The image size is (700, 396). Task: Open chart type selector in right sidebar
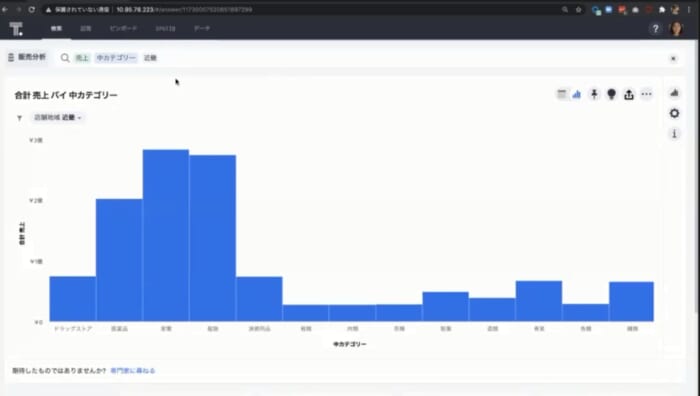[675, 93]
